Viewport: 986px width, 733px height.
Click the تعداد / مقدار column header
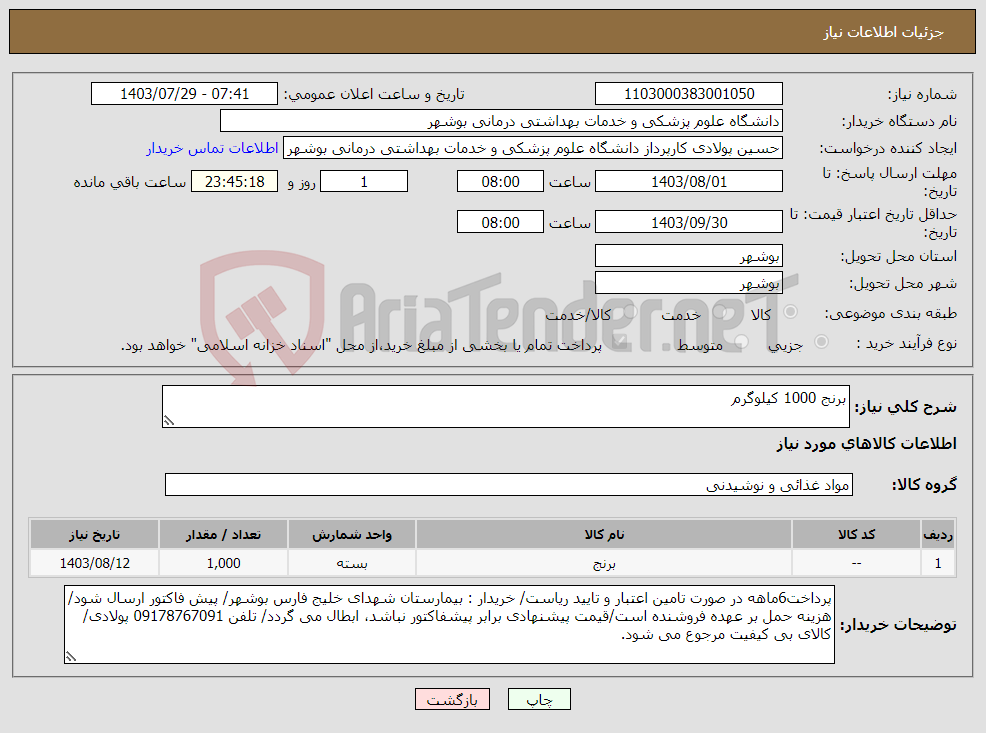click(x=223, y=534)
